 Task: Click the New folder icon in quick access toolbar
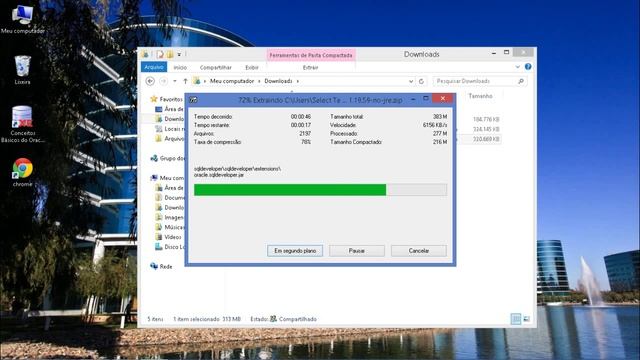click(x=170, y=54)
